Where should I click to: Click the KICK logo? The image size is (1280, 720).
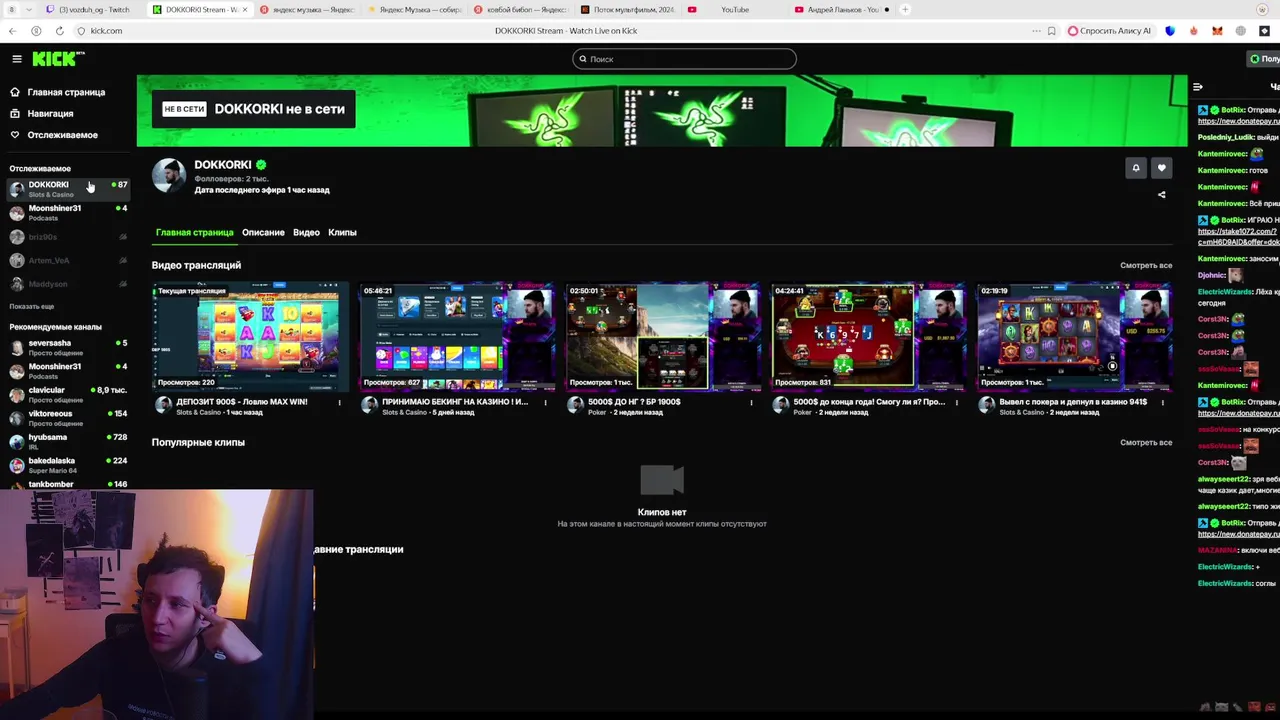[57, 59]
